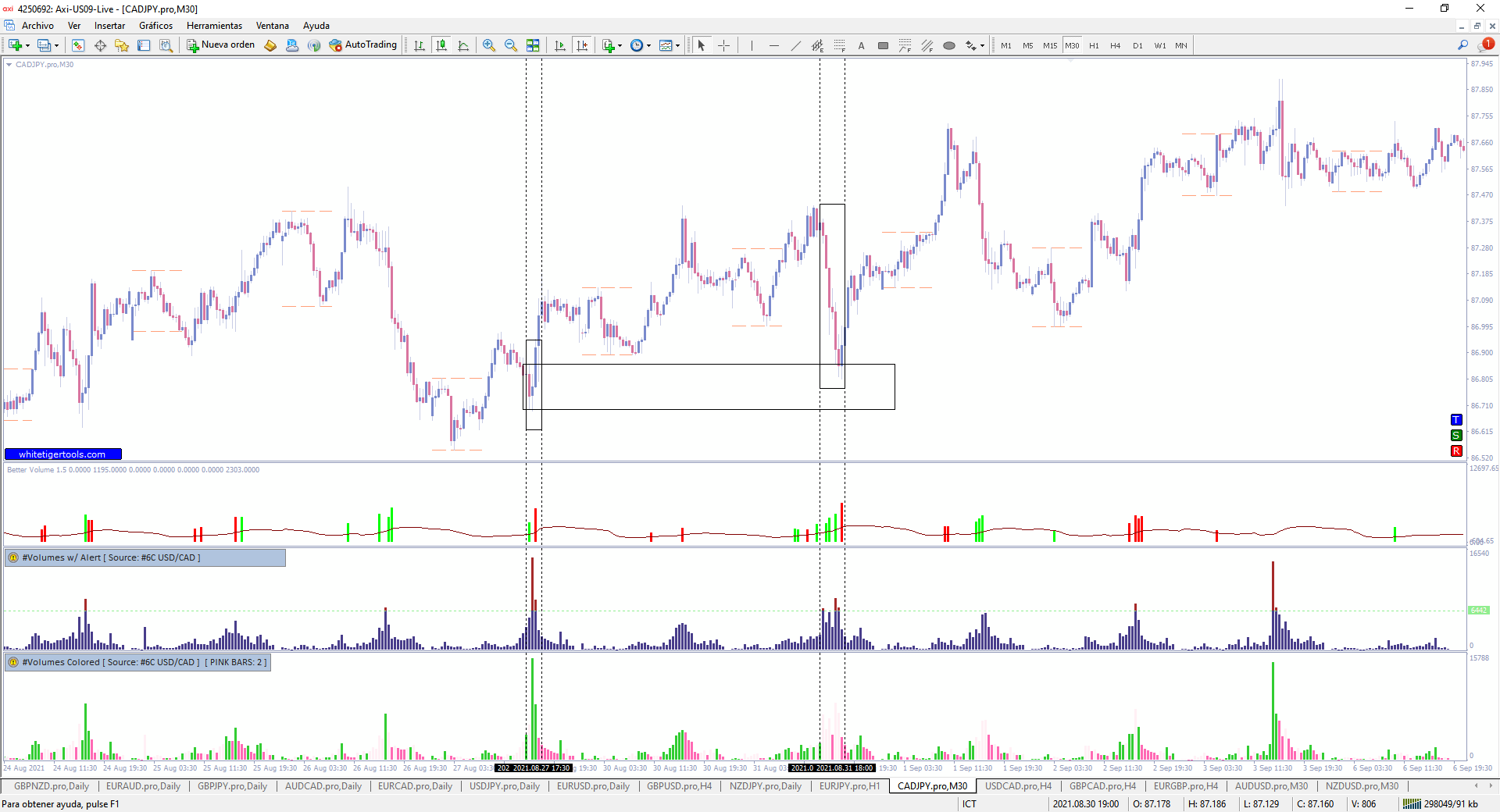Open the Profiles menu icon

pos(45,45)
